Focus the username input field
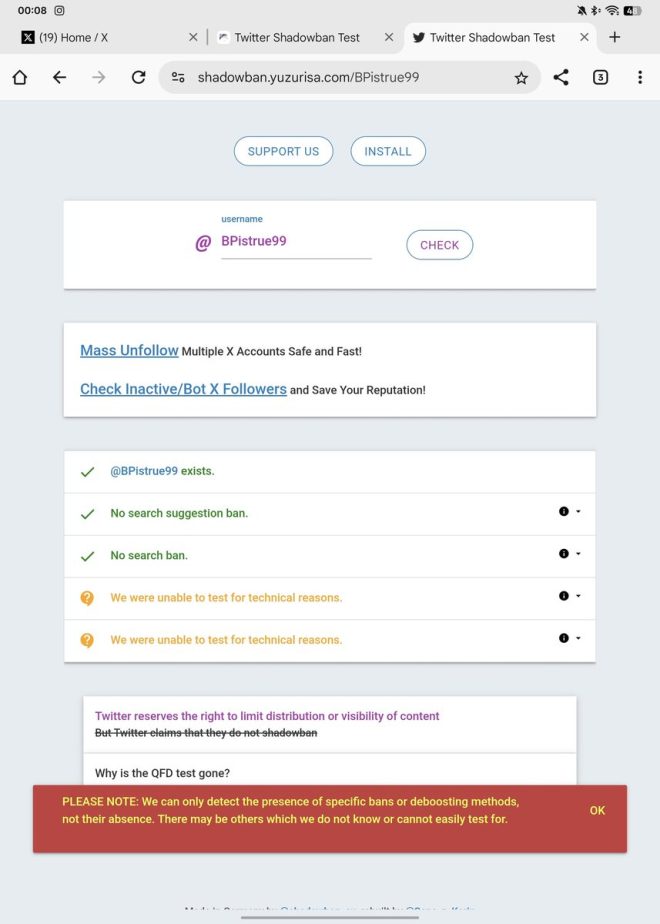 coord(296,241)
